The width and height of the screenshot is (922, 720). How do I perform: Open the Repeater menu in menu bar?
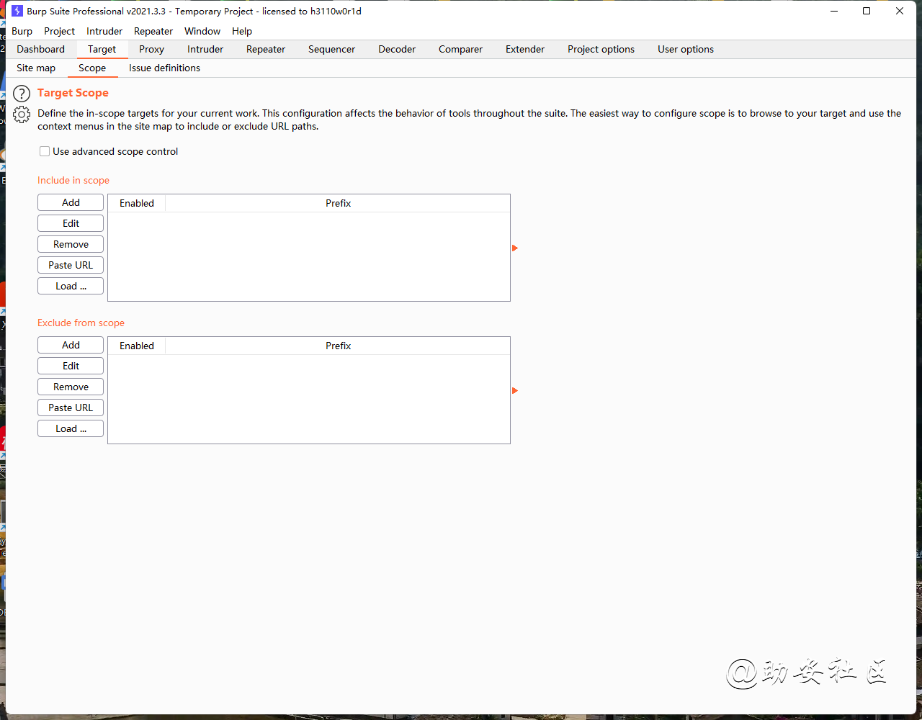153,31
